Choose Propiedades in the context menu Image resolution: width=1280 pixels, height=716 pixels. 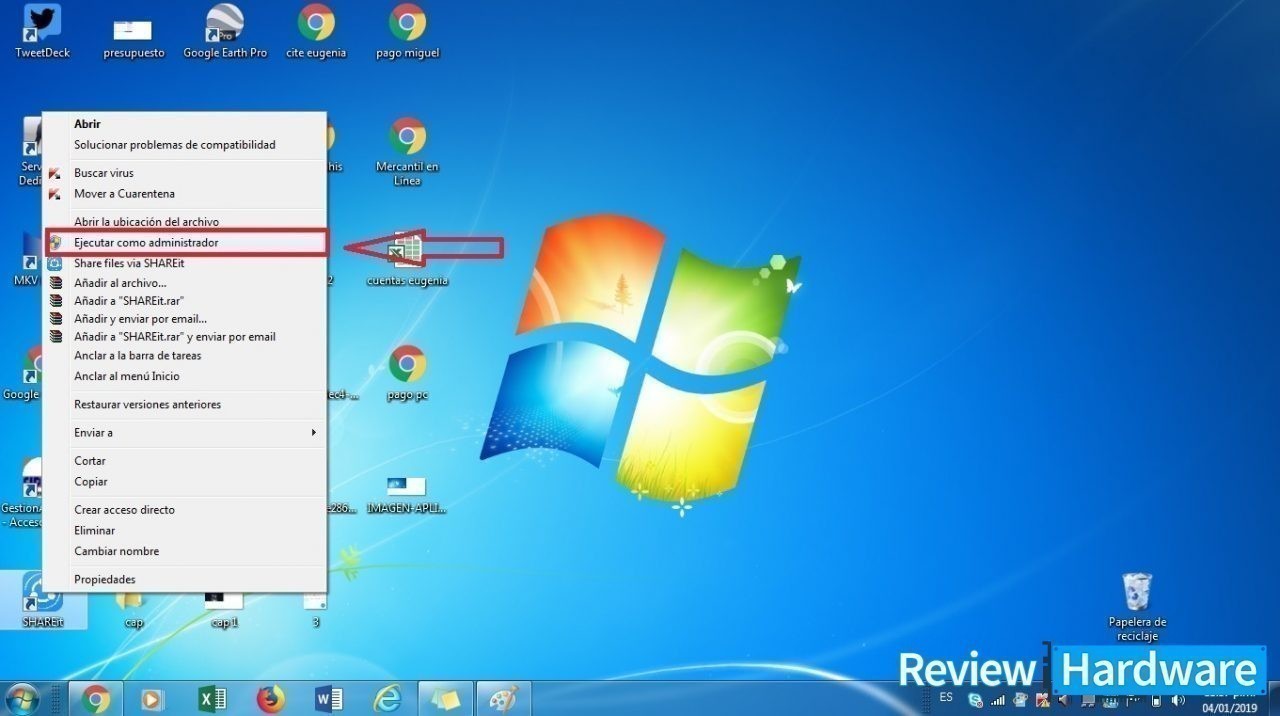tap(186, 580)
